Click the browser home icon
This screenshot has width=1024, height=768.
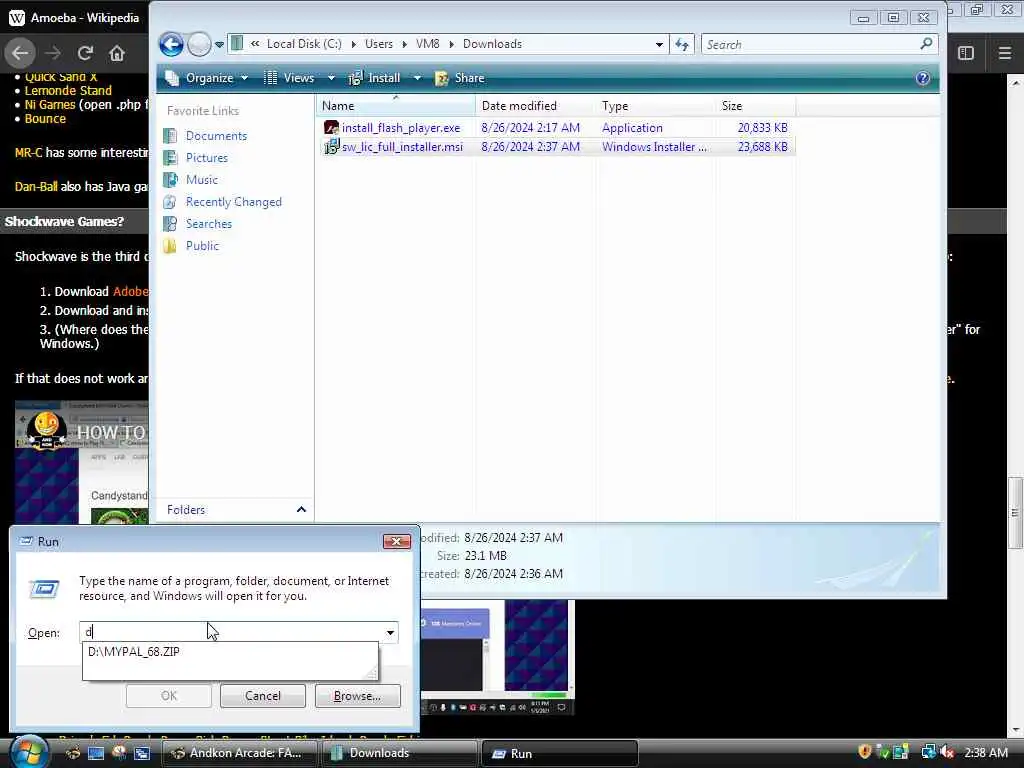coord(117,53)
